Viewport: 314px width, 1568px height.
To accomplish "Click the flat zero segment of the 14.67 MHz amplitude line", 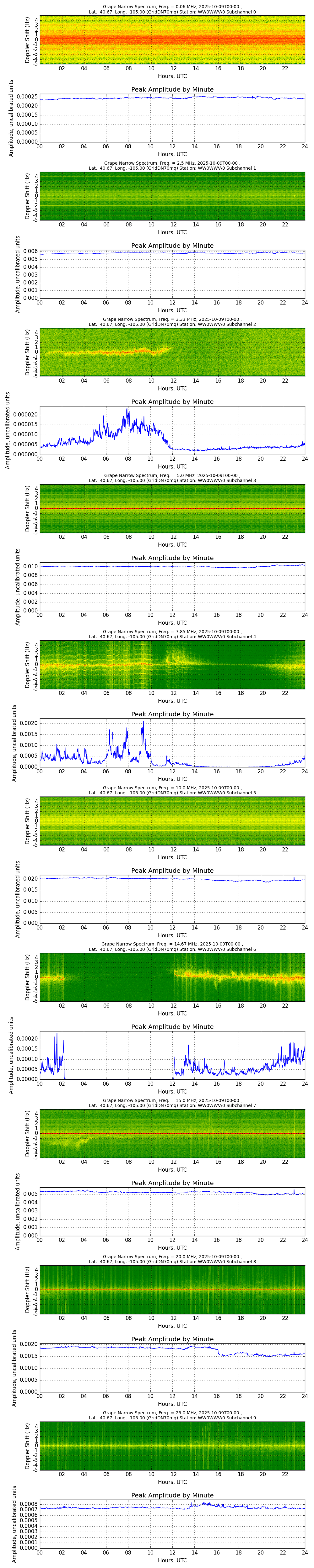I will click(119, 1078).
